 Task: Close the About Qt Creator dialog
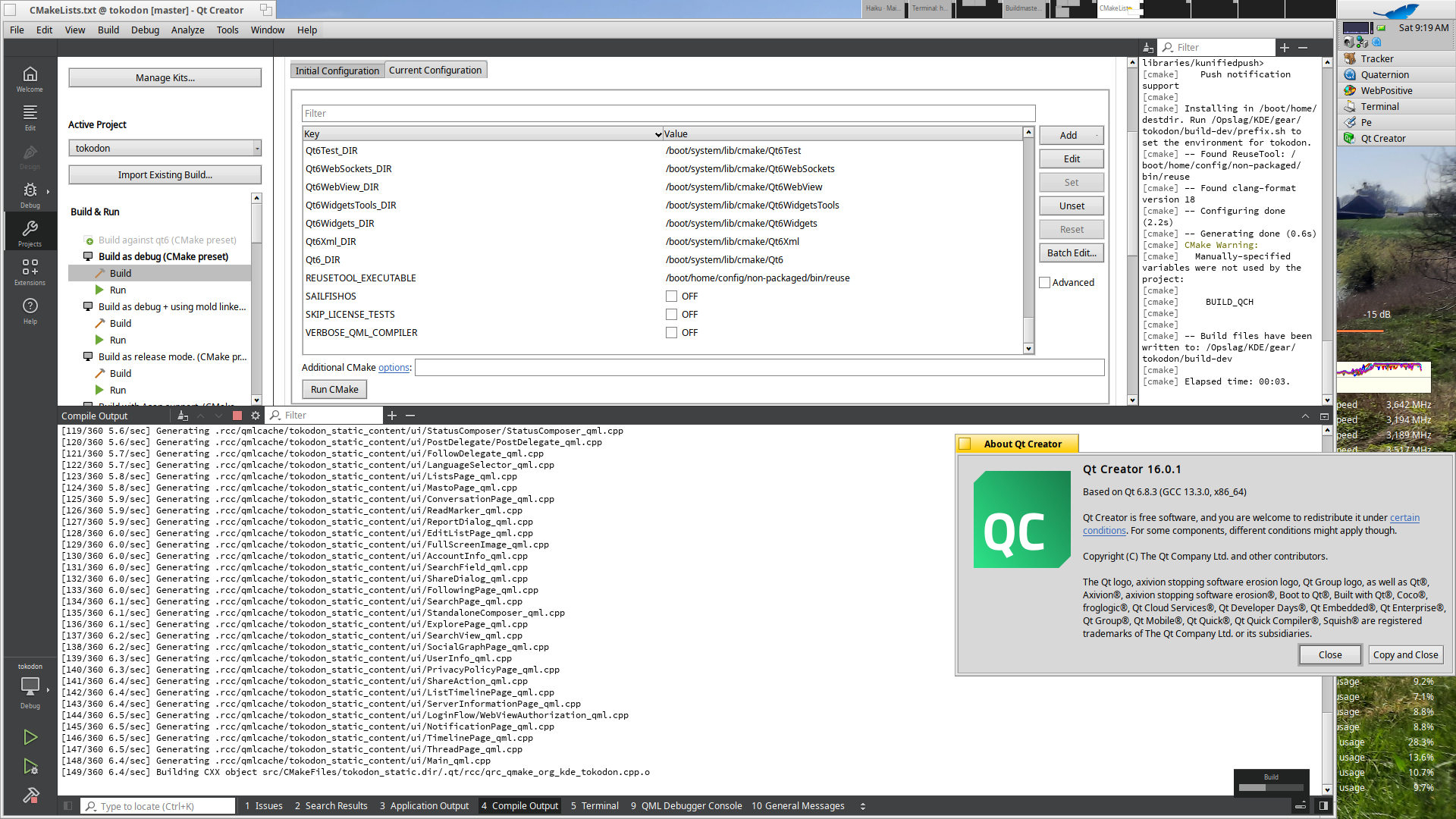click(1330, 655)
